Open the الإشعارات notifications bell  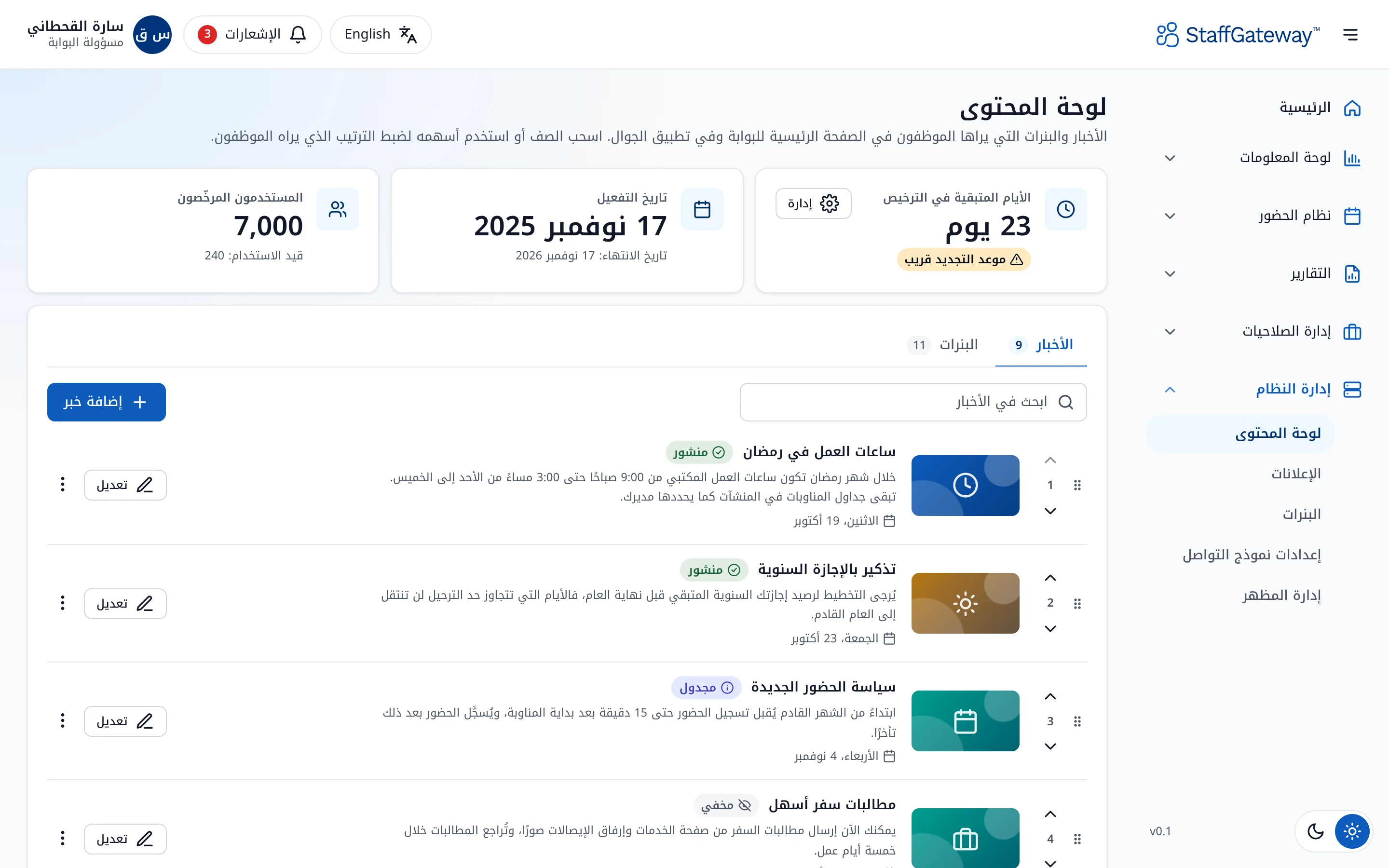[253, 34]
